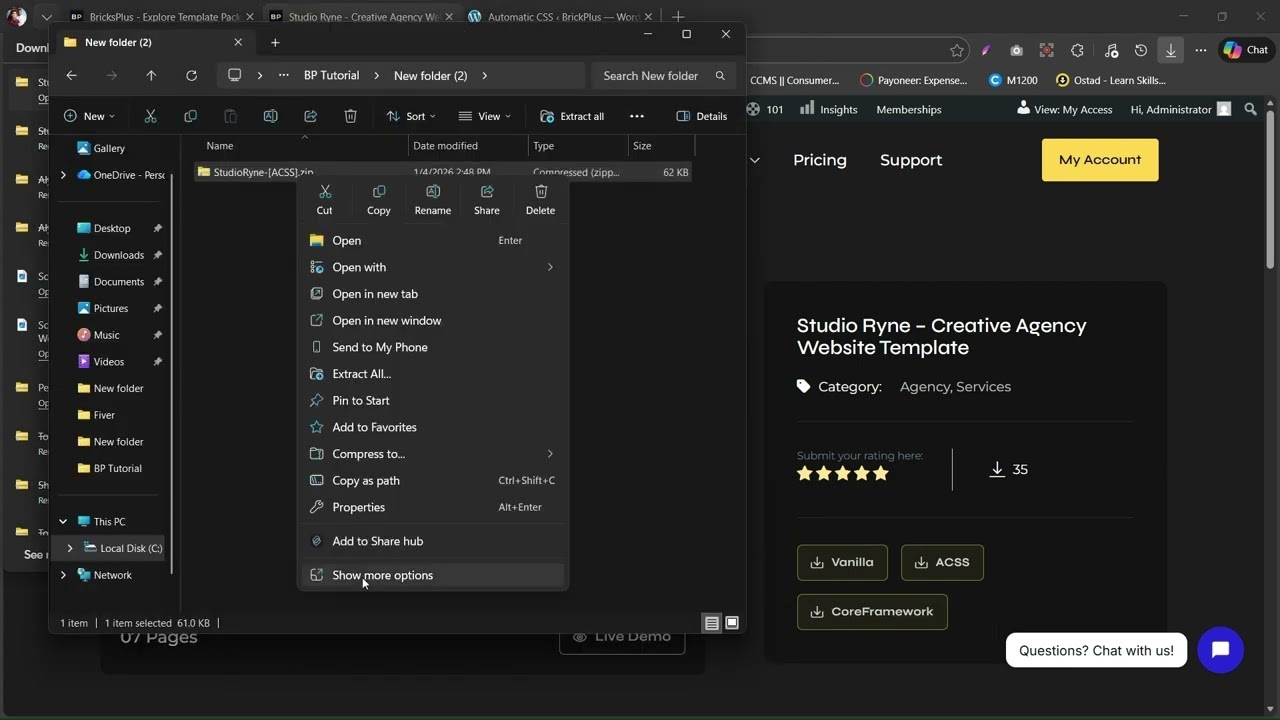
Task: Go back in File Explorer
Action: pyautogui.click(x=71, y=76)
